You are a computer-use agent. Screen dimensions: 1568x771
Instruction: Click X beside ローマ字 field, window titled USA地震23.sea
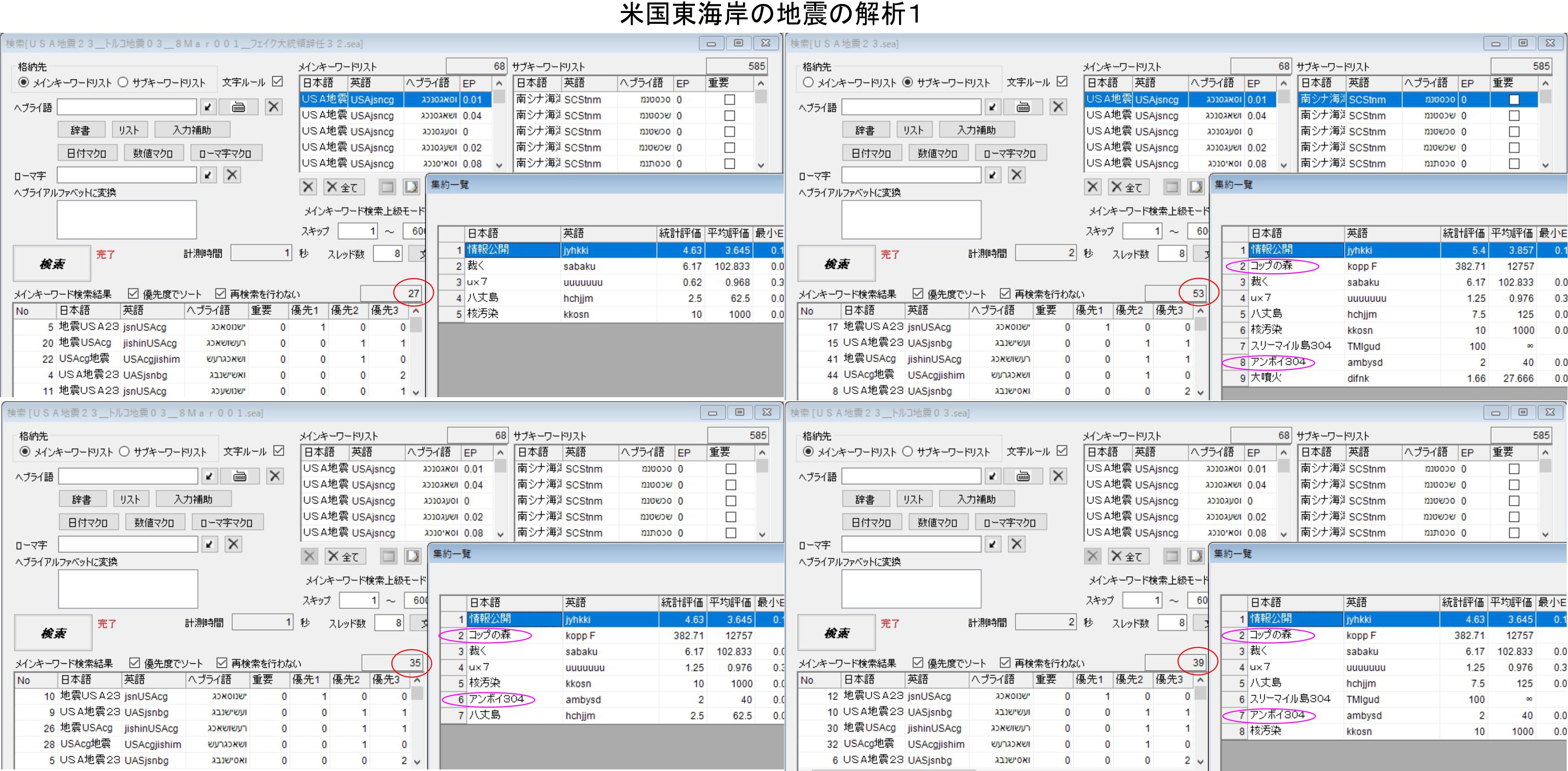[1017, 175]
